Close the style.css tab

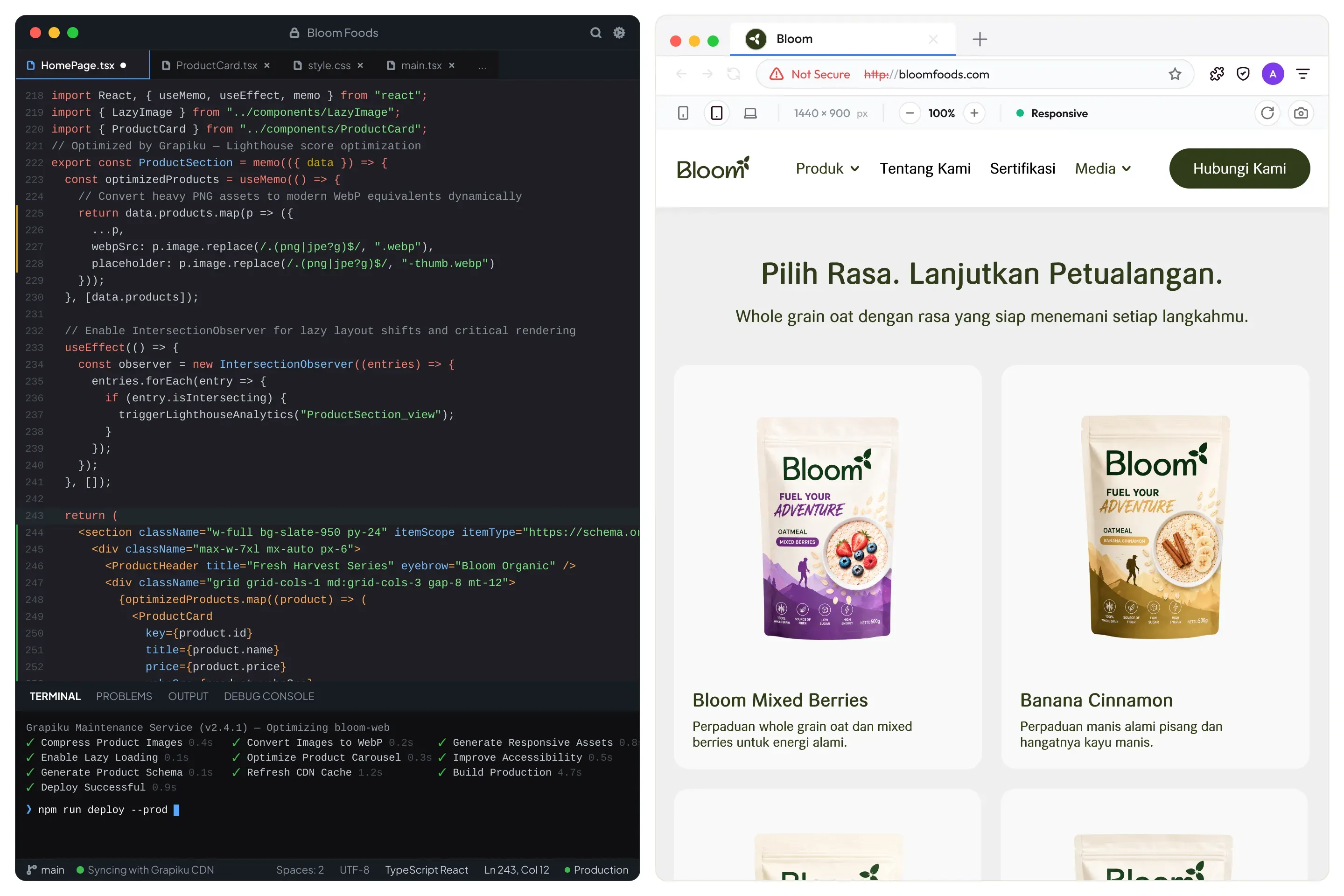click(x=360, y=66)
